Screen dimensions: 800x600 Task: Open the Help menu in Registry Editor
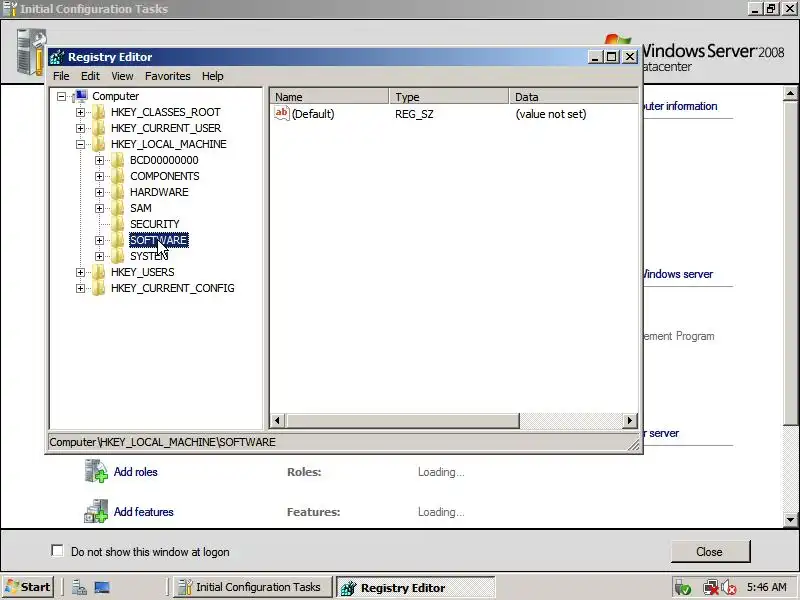(x=212, y=76)
